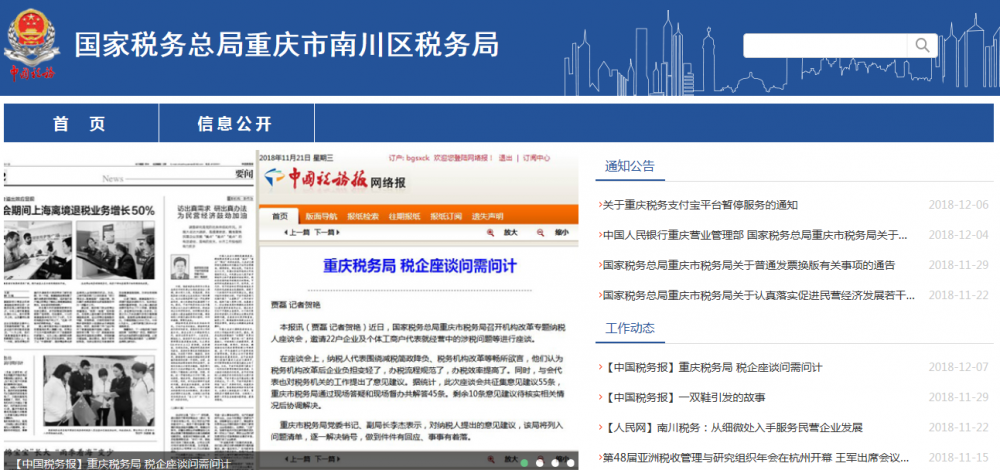Screen dimensions: 1000x470
Task: Click into the header search input field
Action: [825, 45]
